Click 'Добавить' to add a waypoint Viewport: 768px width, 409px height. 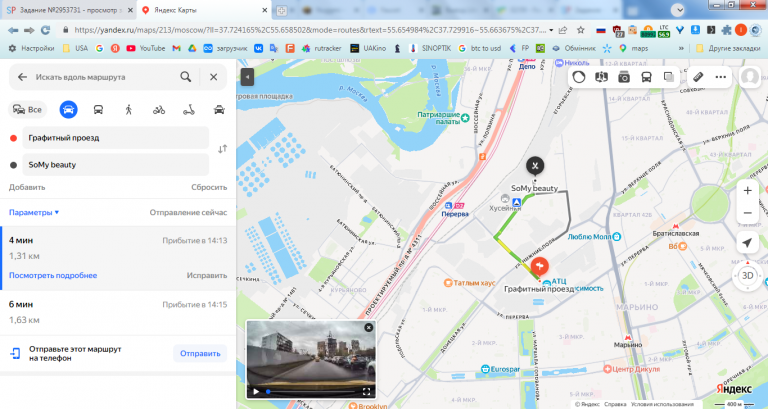pos(27,188)
